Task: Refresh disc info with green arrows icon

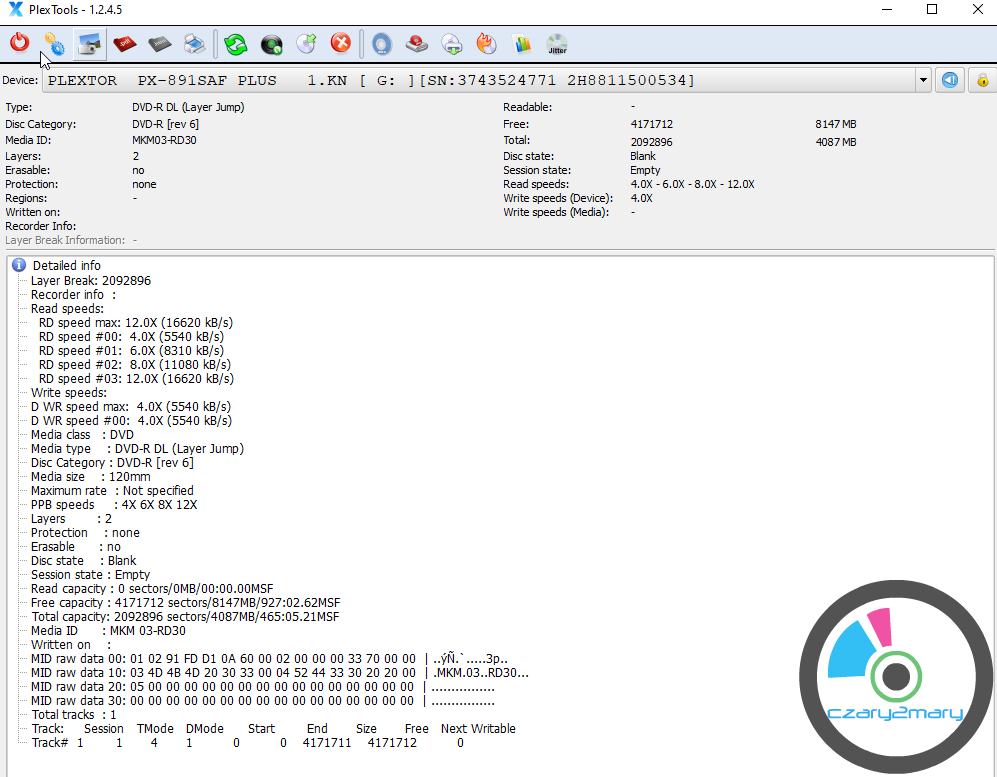Action: (x=236, y=44)
